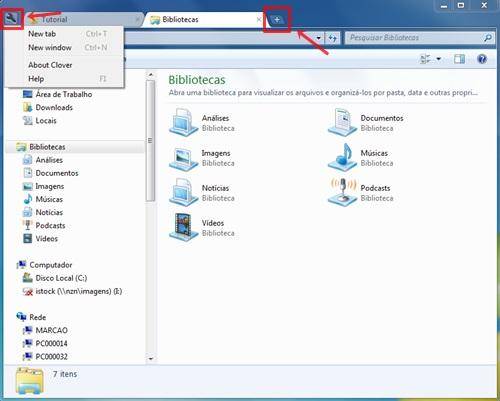Close the Bibliotecas tab
Image resolution: width=500 pixels, height=401 pixels.
pos(259,20)
